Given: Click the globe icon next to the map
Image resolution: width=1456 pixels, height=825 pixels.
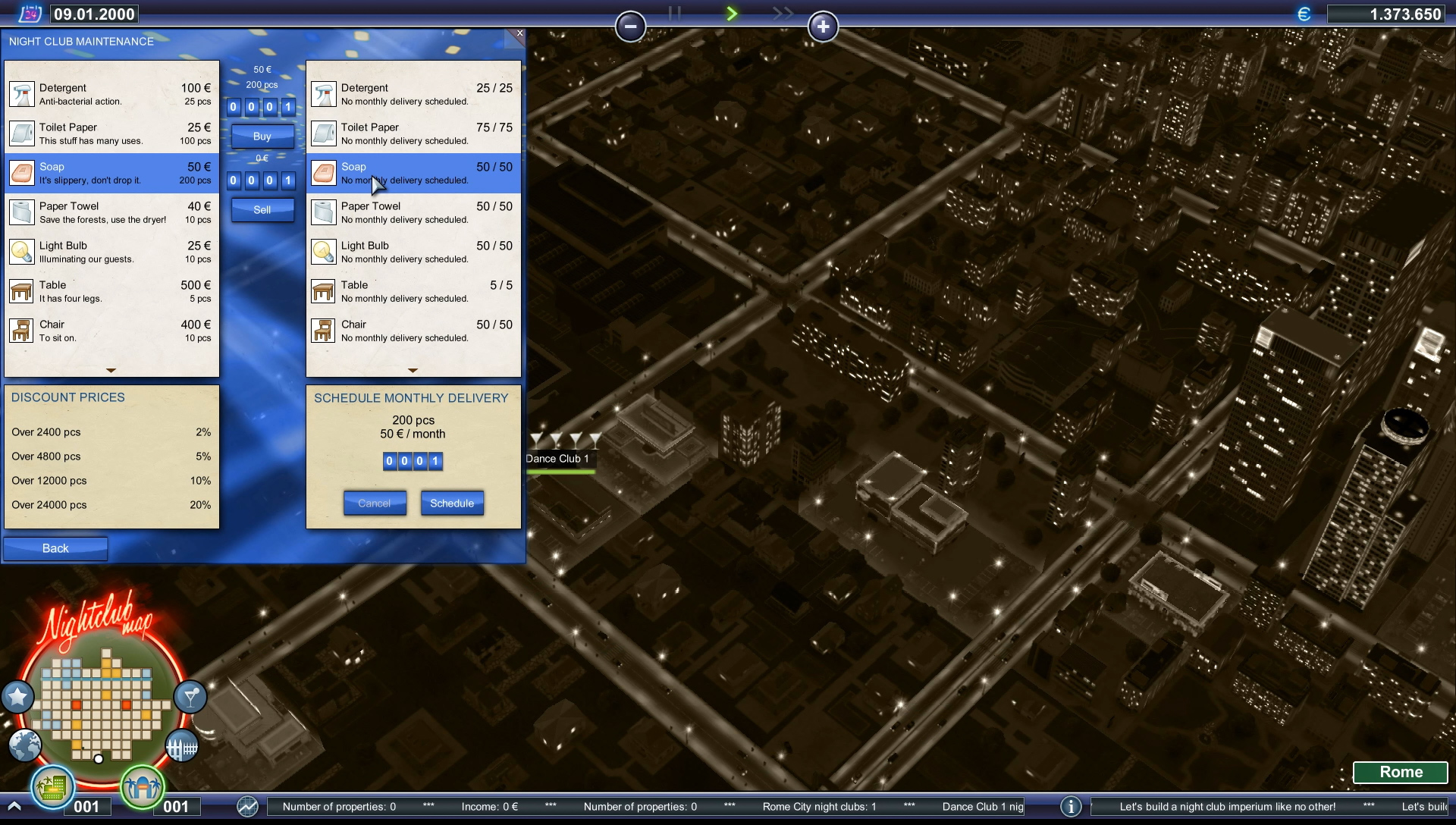Looking at the screenshot, I should (25, 745).
